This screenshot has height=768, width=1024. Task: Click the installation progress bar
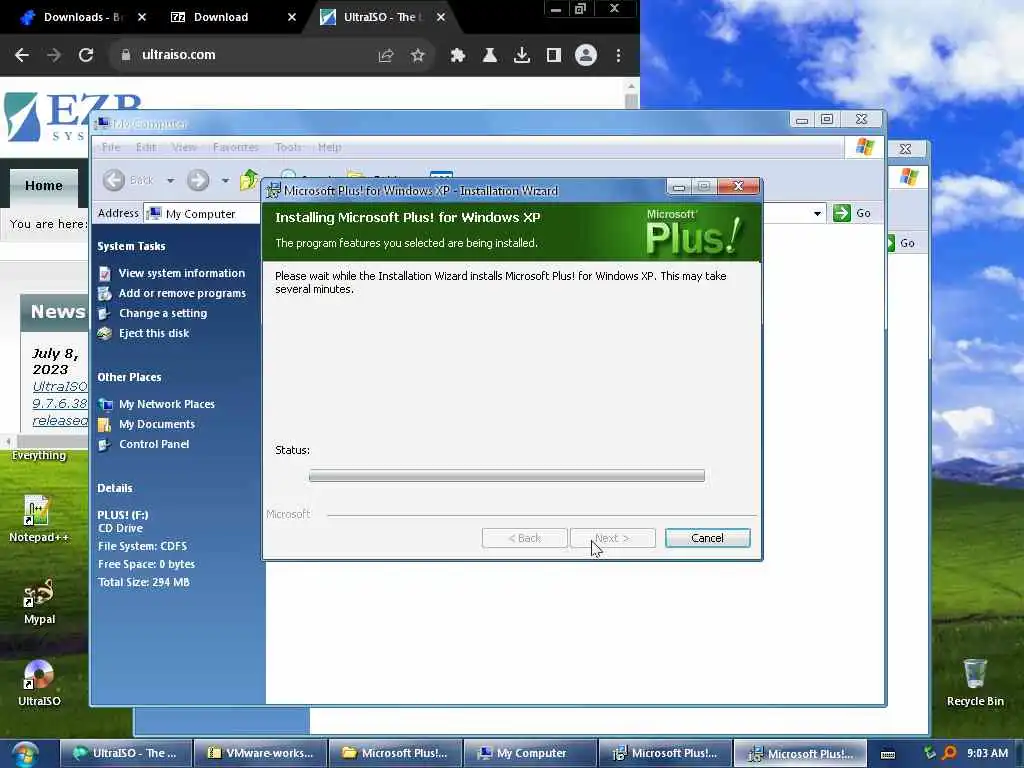tap(507, 475)
